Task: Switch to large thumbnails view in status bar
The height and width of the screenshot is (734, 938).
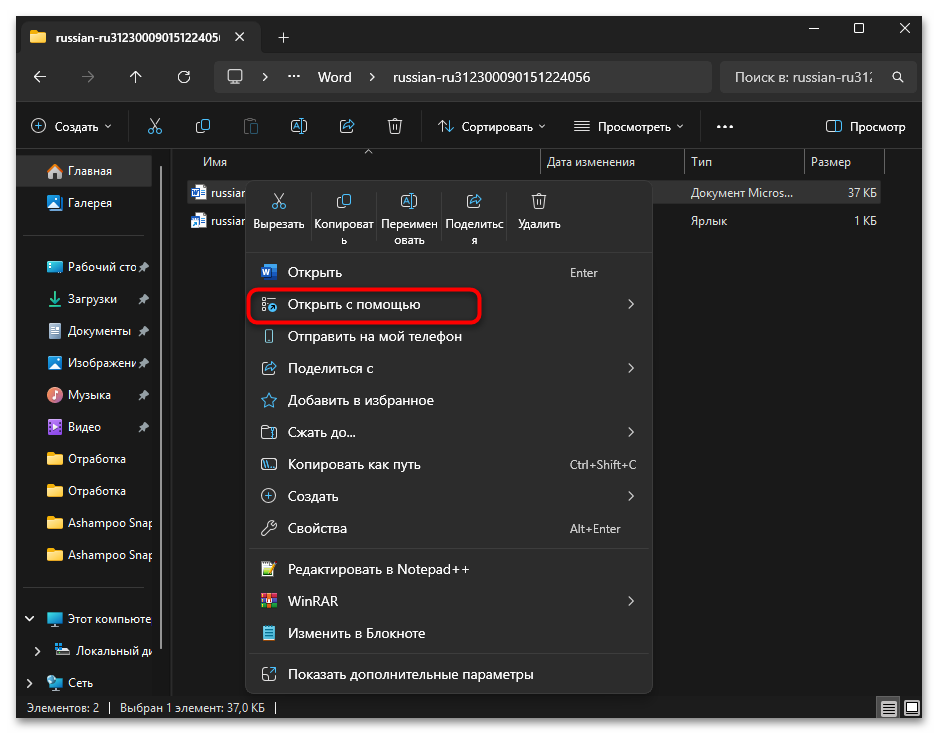Action: (x=912, y=708)
